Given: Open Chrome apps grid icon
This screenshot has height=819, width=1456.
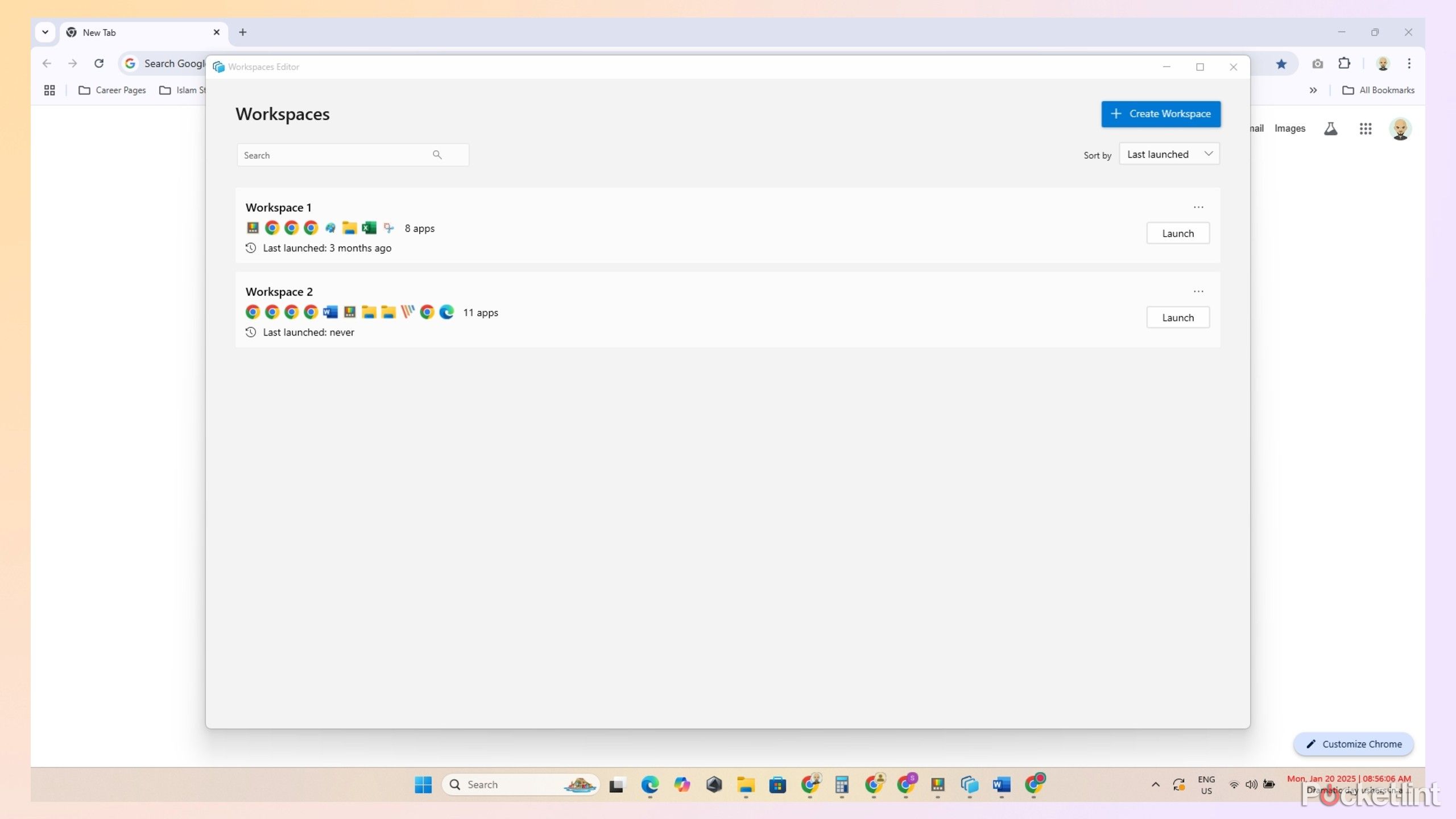Looking at the screenshot, I should (x=1365, y=128).
